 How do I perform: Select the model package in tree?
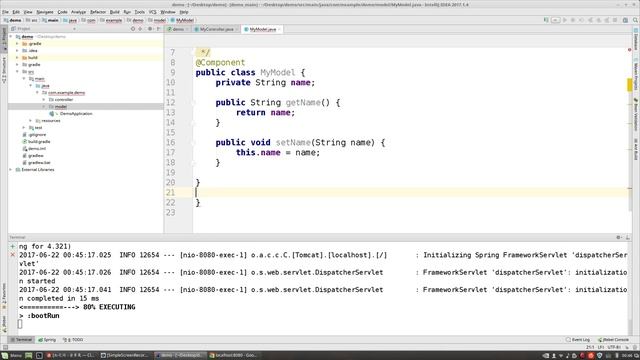click(60, 107)
